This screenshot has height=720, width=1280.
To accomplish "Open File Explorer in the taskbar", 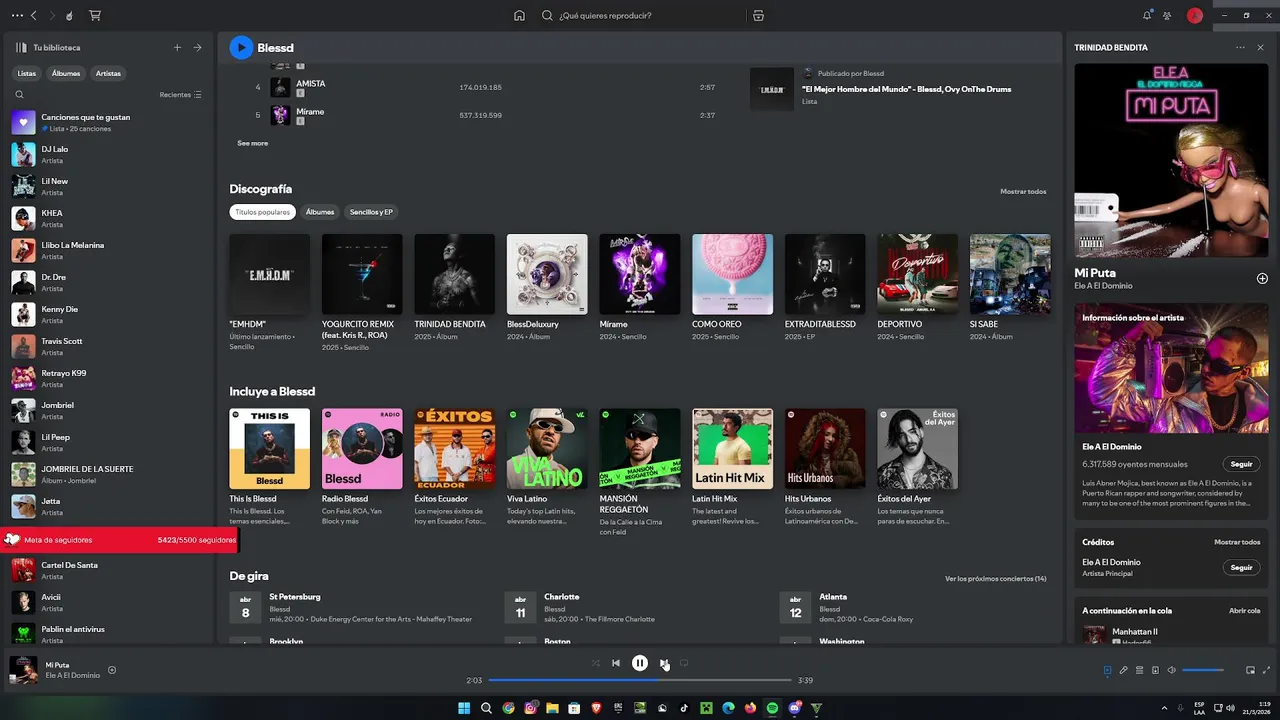I will [x=552, y=708].
